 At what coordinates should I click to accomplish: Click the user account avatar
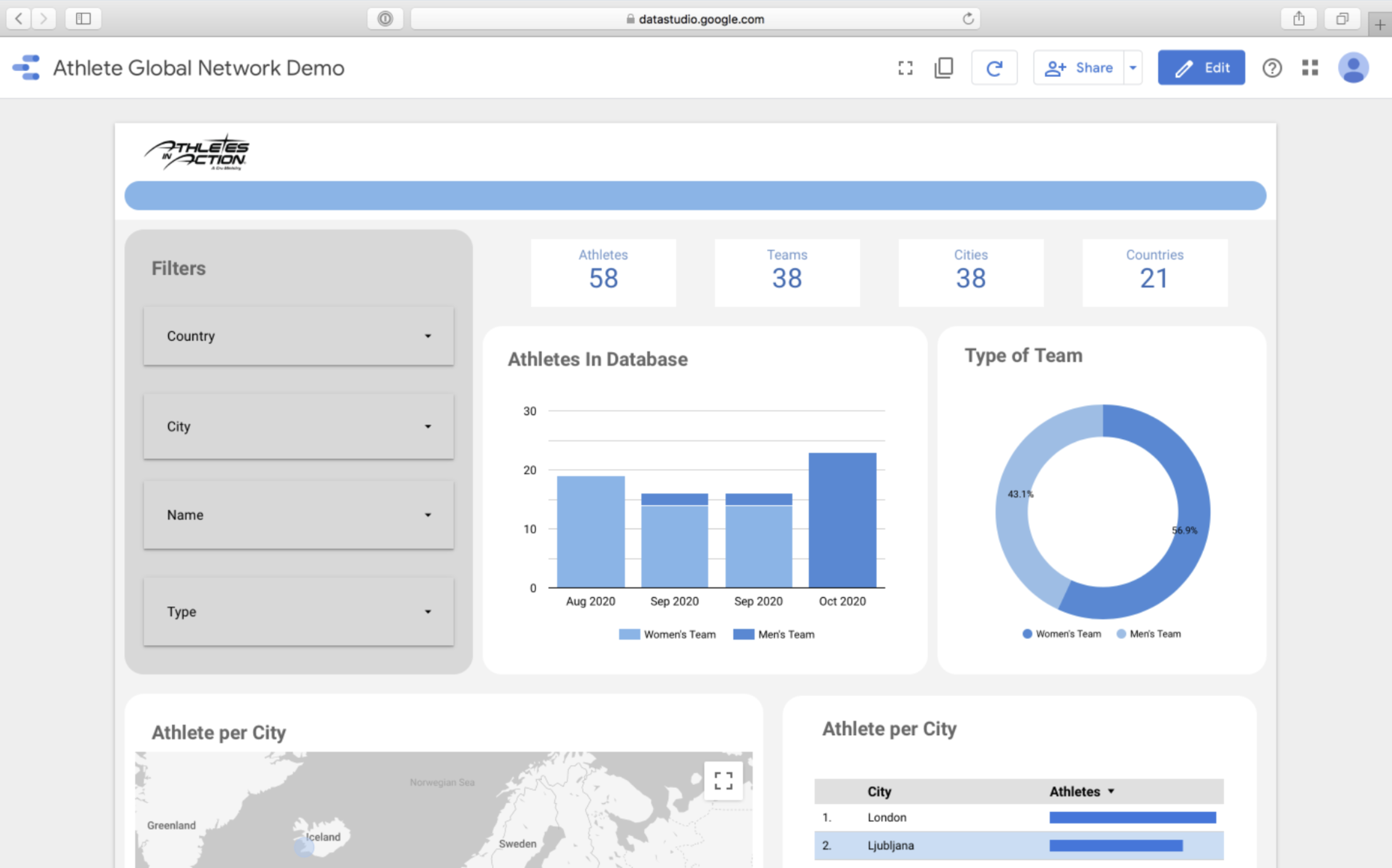coord(1353,68)
